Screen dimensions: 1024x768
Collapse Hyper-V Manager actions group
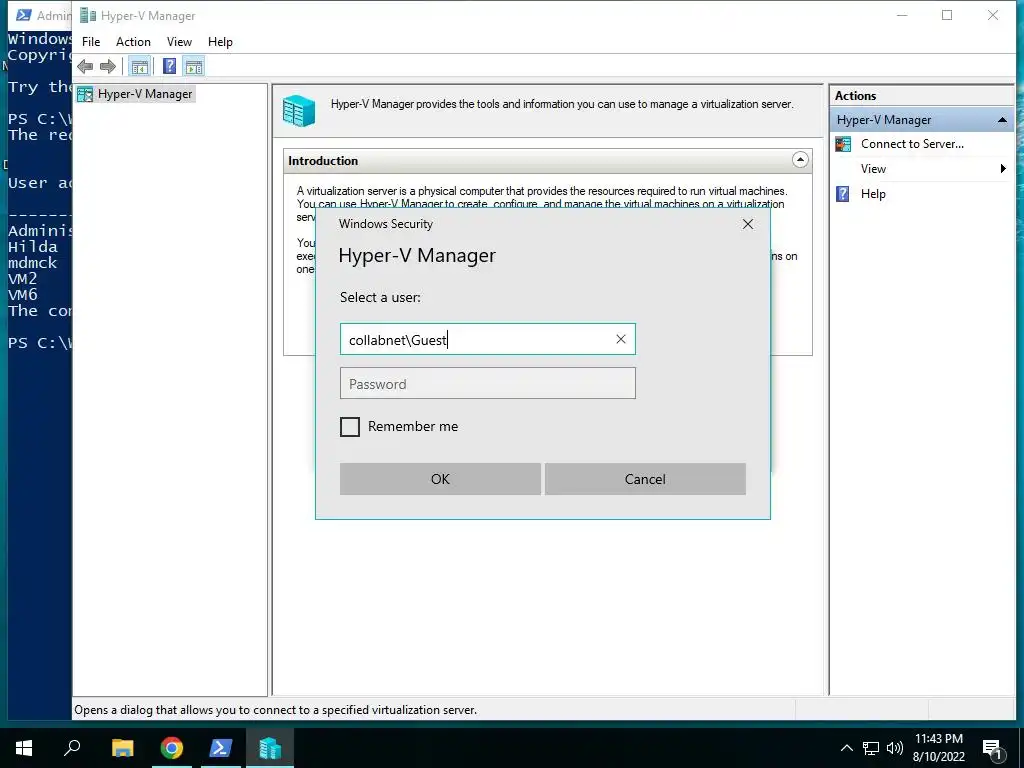click(x=1001, y=120)
